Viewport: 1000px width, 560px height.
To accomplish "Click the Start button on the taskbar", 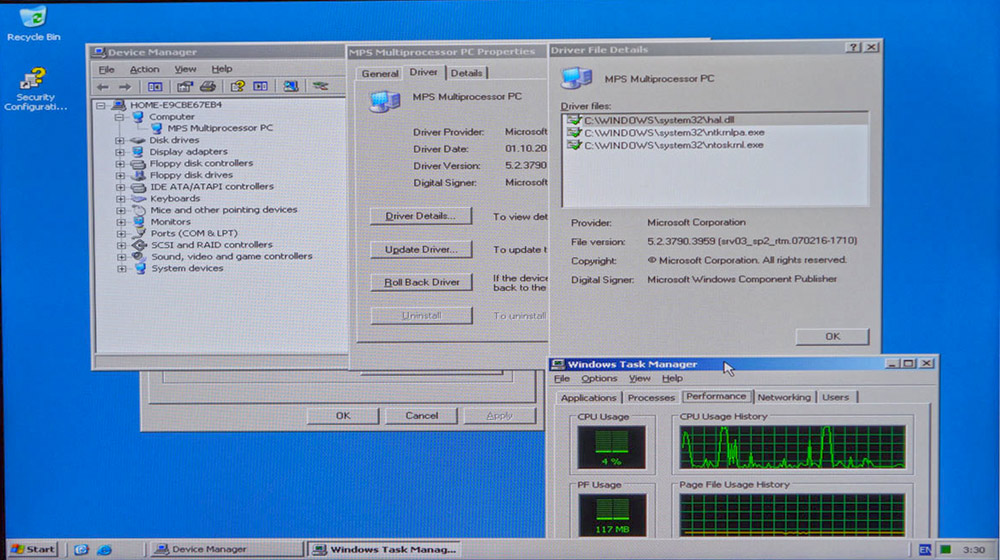I will [x=31, y=549].
